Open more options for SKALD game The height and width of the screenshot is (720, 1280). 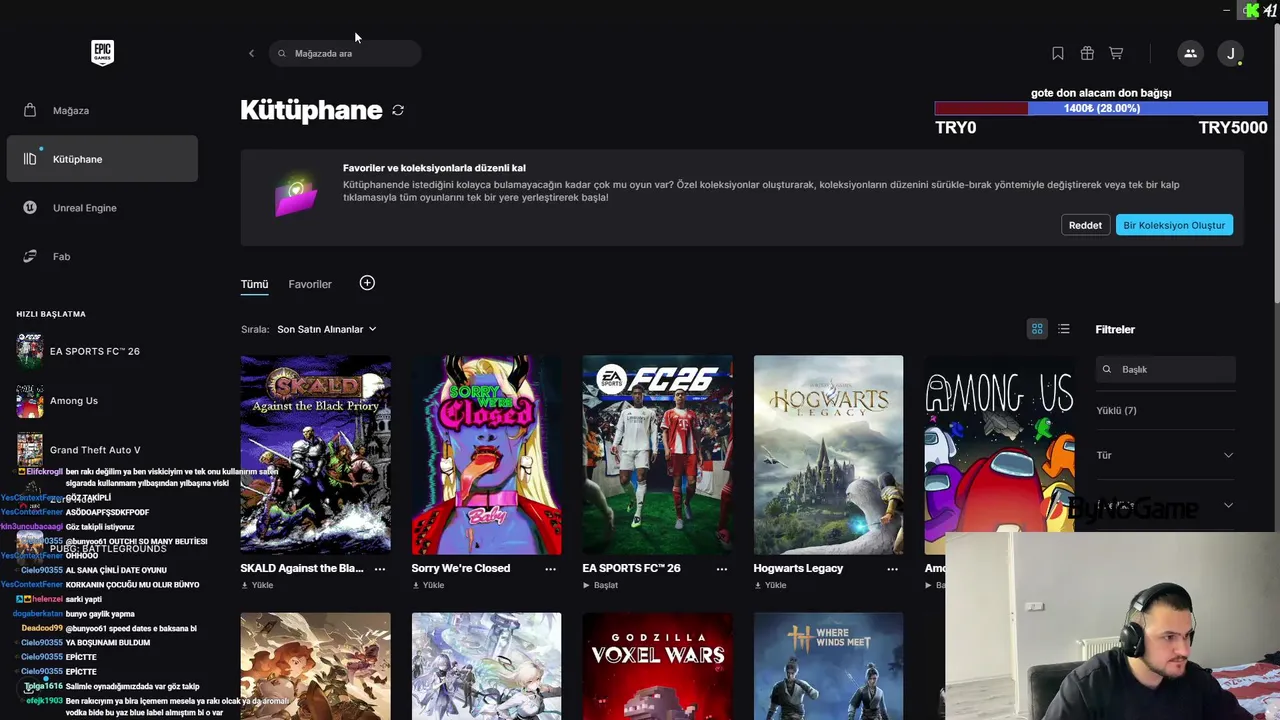[379, 568]
